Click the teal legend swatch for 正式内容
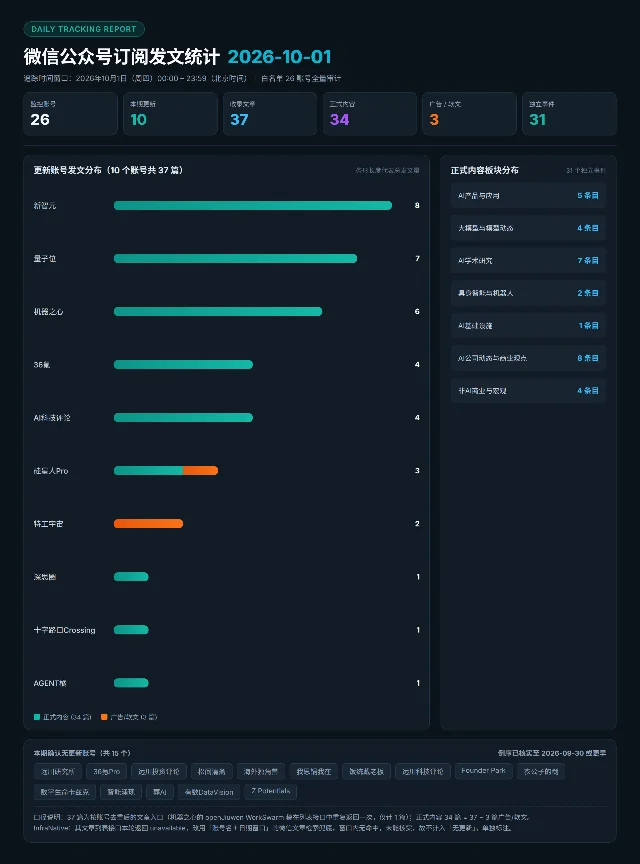 coord(37,717)
